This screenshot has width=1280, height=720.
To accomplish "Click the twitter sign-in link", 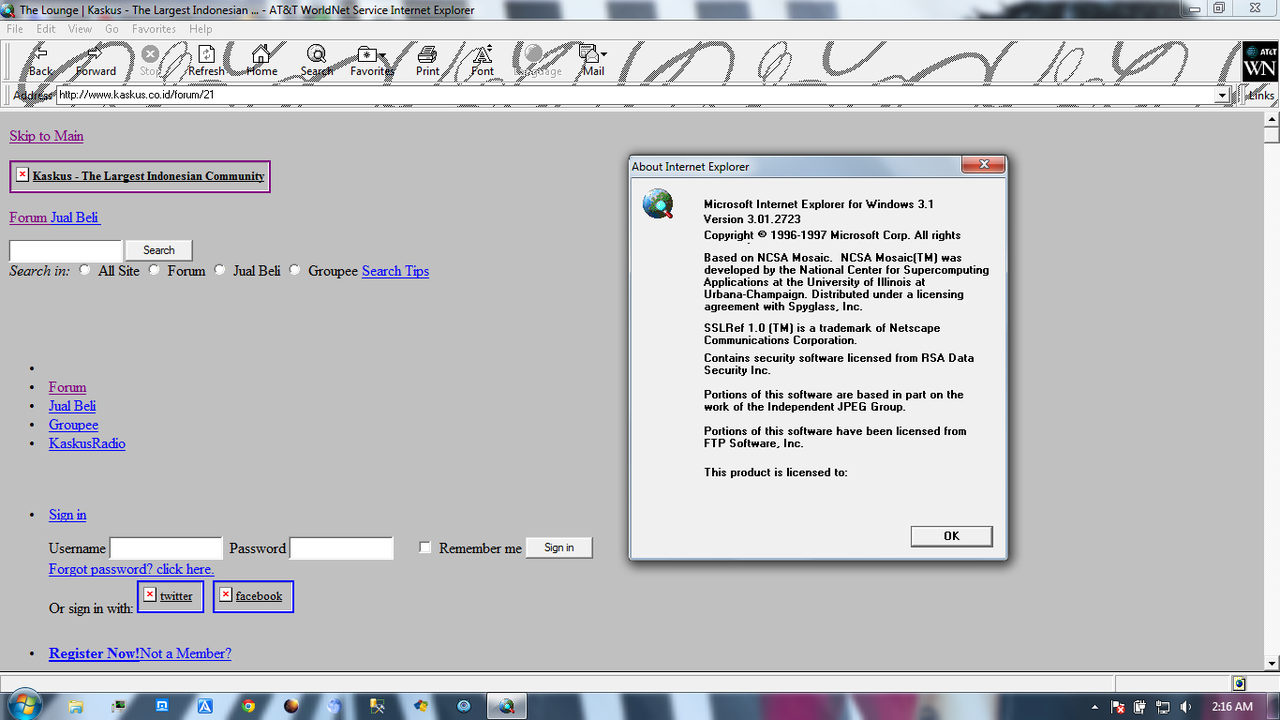I will pos(176,596).
